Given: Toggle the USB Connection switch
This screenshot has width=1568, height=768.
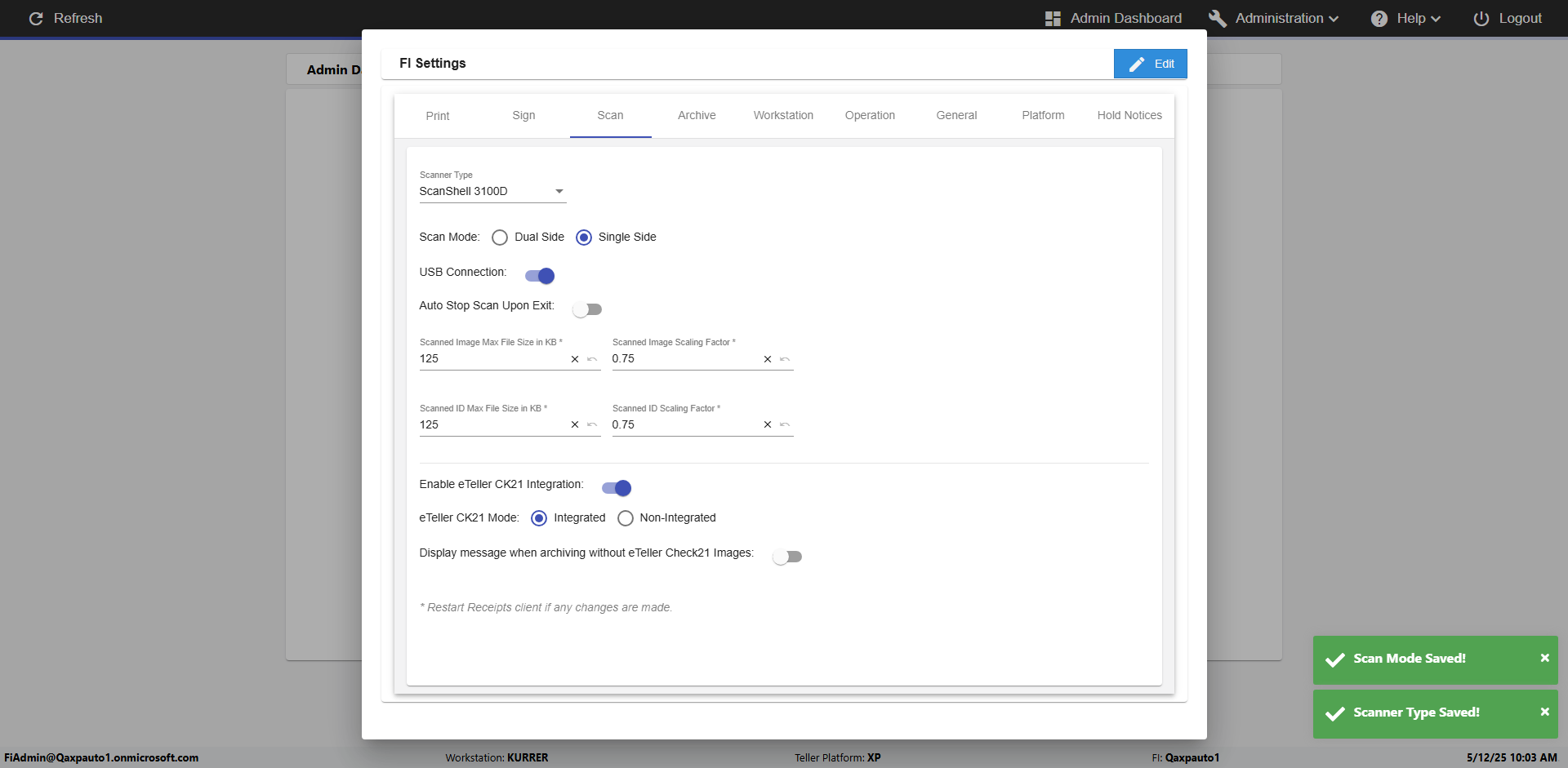Looking at the screenshot, I should (540, 276).
